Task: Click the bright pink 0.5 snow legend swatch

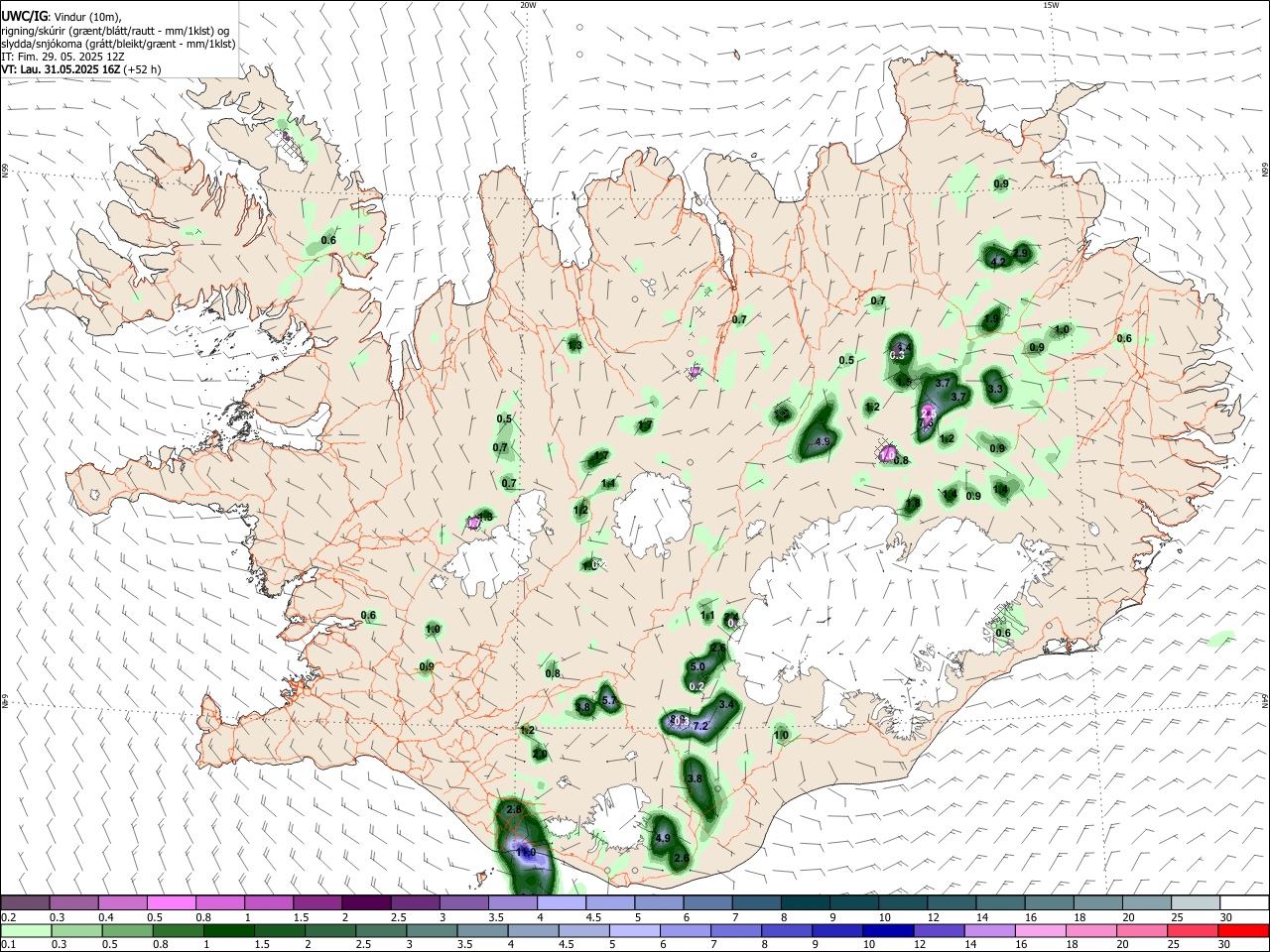Action: tap(172, 902)
